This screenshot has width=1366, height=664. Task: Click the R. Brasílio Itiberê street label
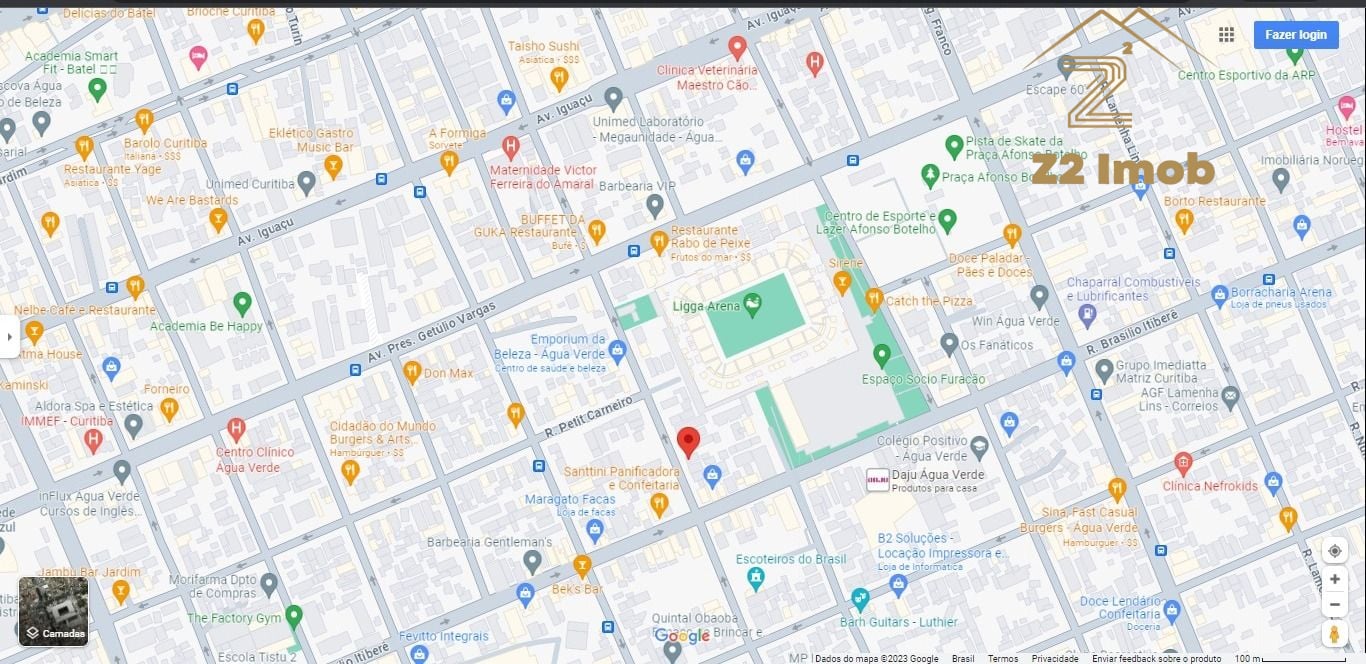pos(1130,334)
